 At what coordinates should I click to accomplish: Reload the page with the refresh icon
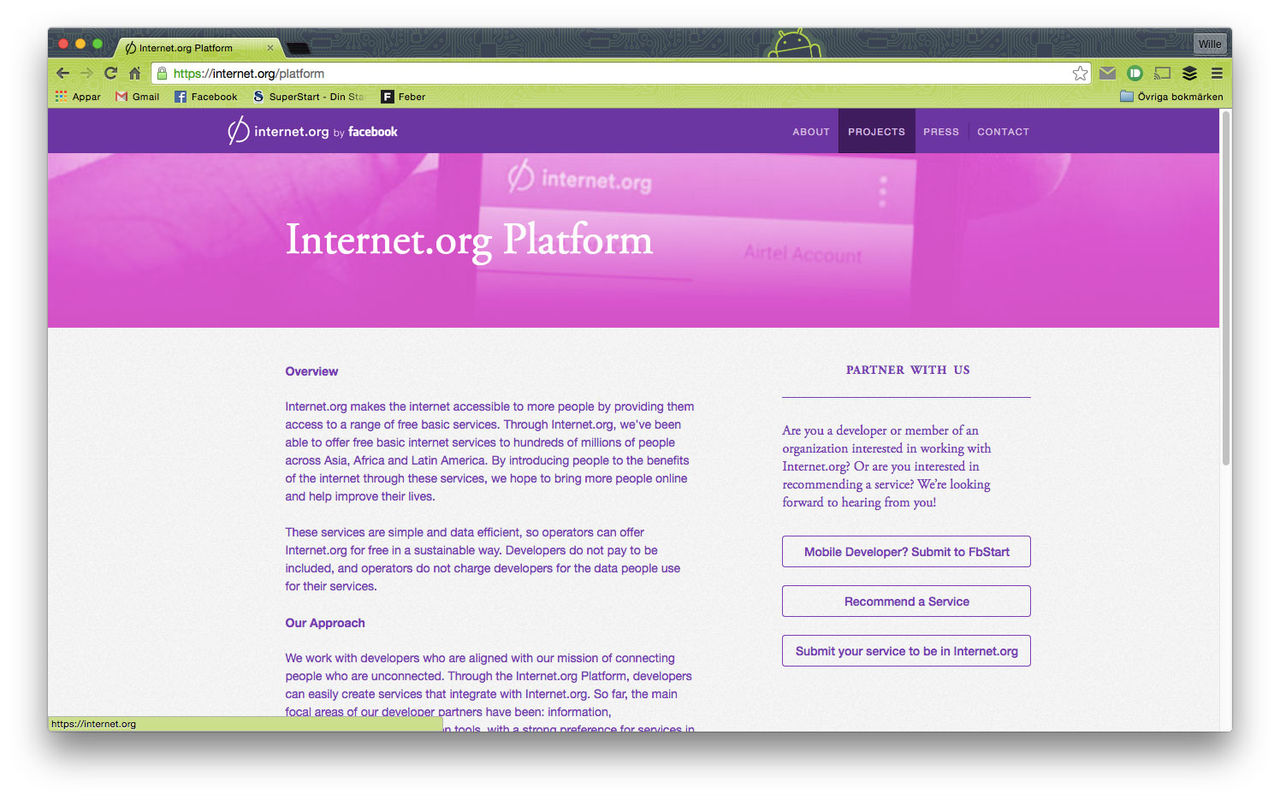(x=111, y=73)
